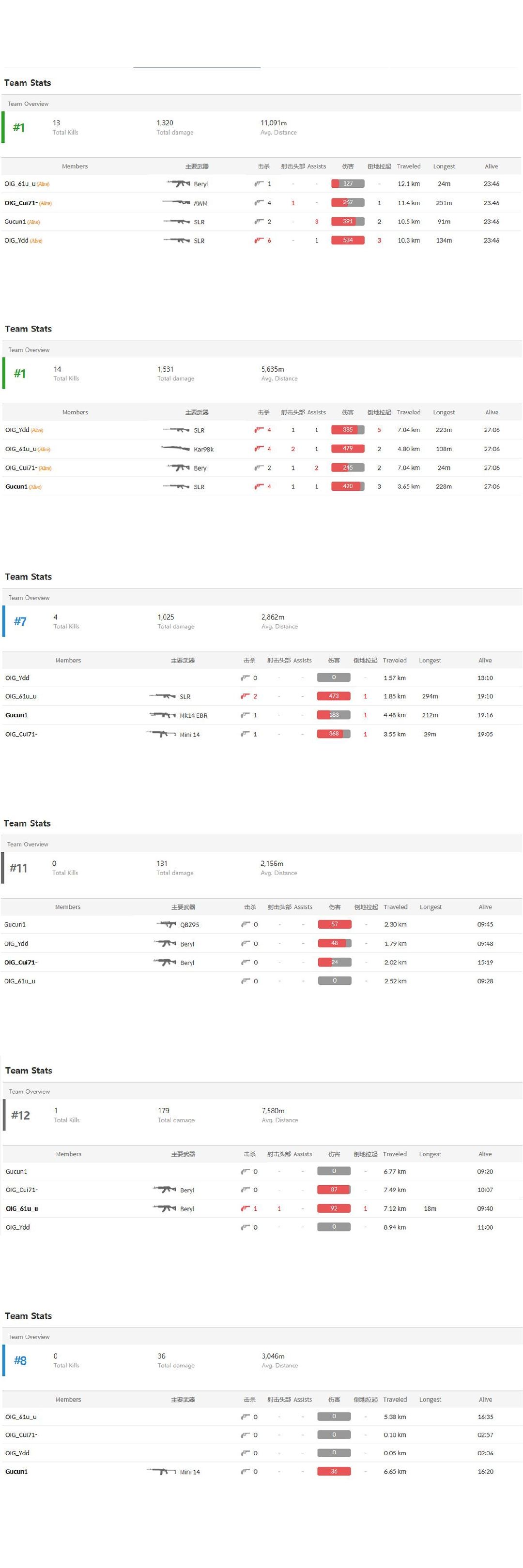
Task: Click the Mk14 EBR weapon icon
Action: 163,715
